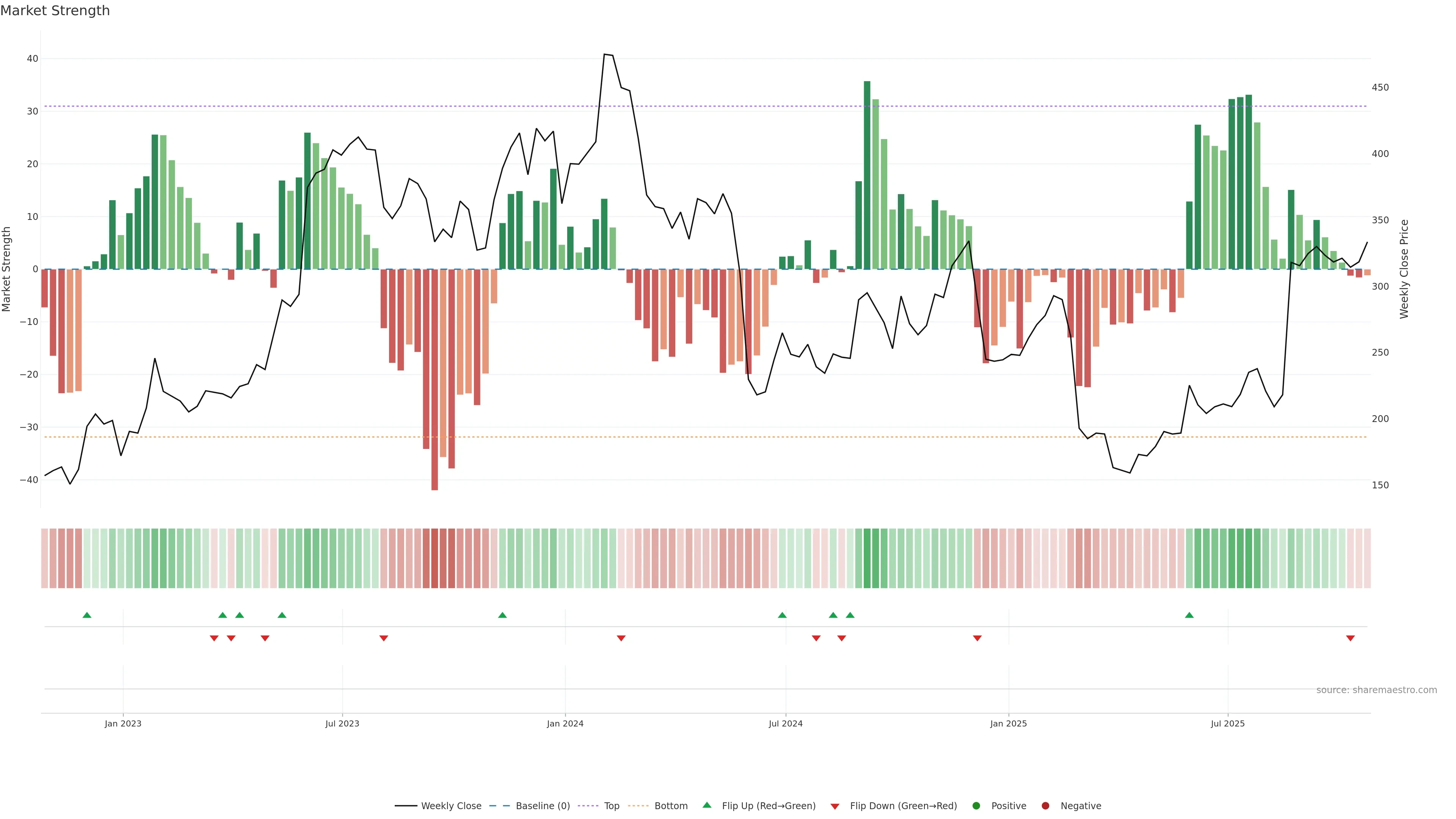
Task: Click the Jan 2024 x-axis label
Action: 565,723
